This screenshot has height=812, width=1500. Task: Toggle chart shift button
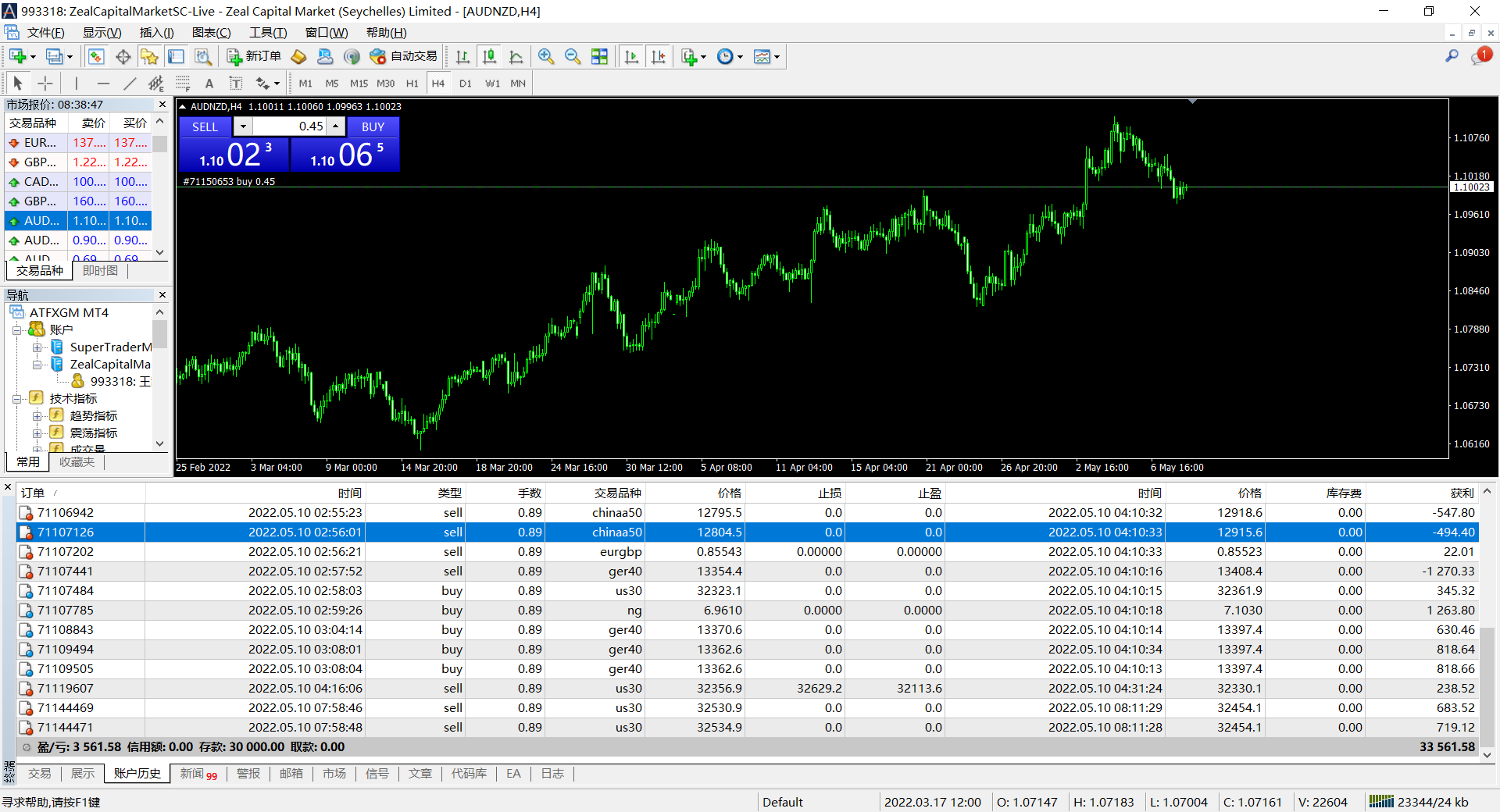(658, 56)
